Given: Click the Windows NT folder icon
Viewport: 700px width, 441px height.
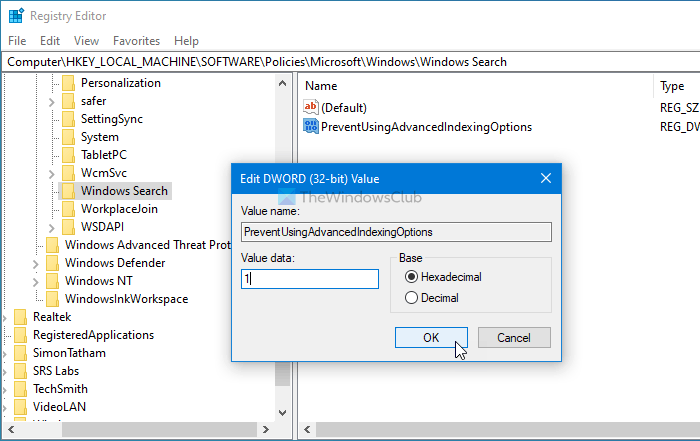Looking at the screenshot, I should [52, 281].
